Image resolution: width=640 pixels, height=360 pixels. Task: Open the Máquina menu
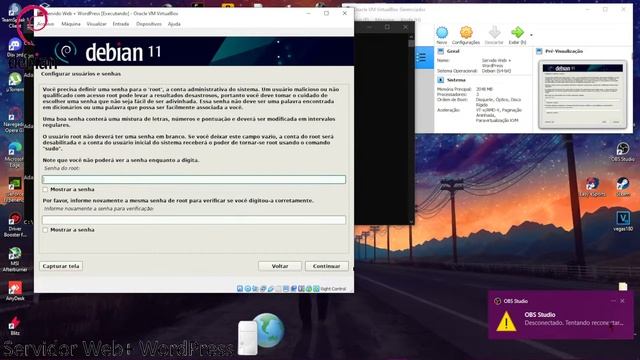click(71, 24)
